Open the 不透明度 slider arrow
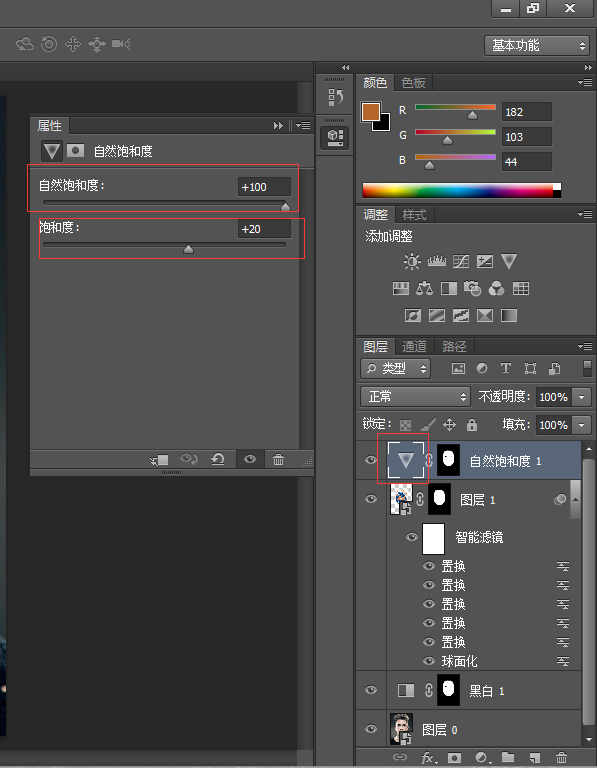The image size is (597, 768). pos(581,397)
